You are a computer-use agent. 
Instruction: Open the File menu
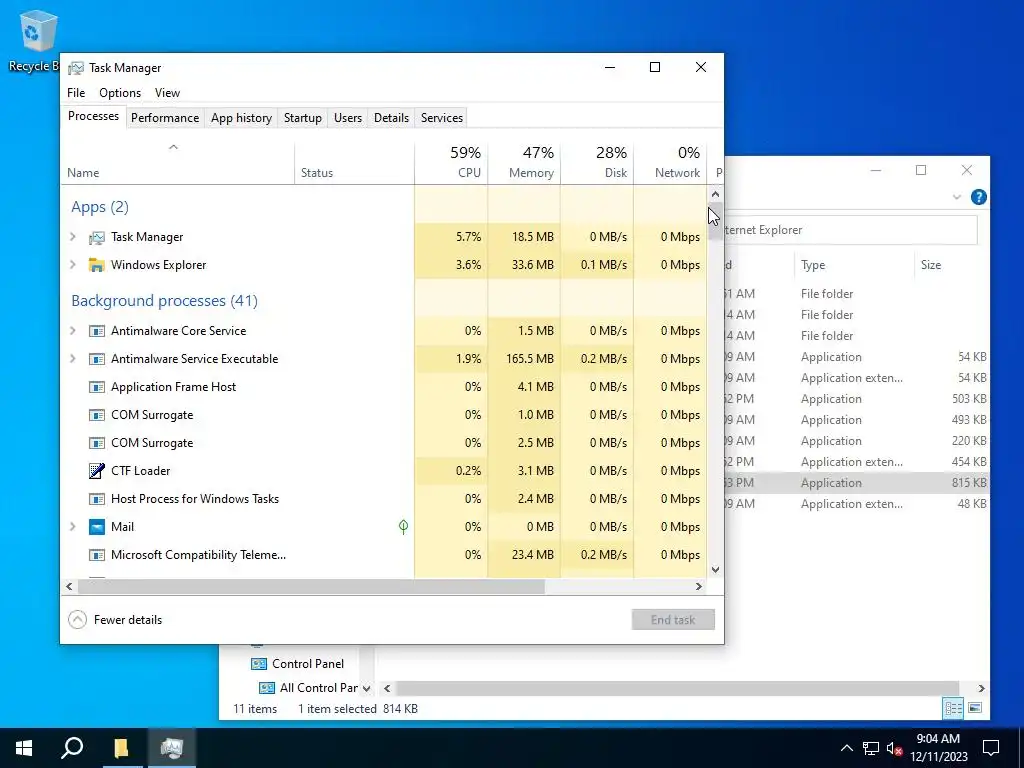pos(76,93)
